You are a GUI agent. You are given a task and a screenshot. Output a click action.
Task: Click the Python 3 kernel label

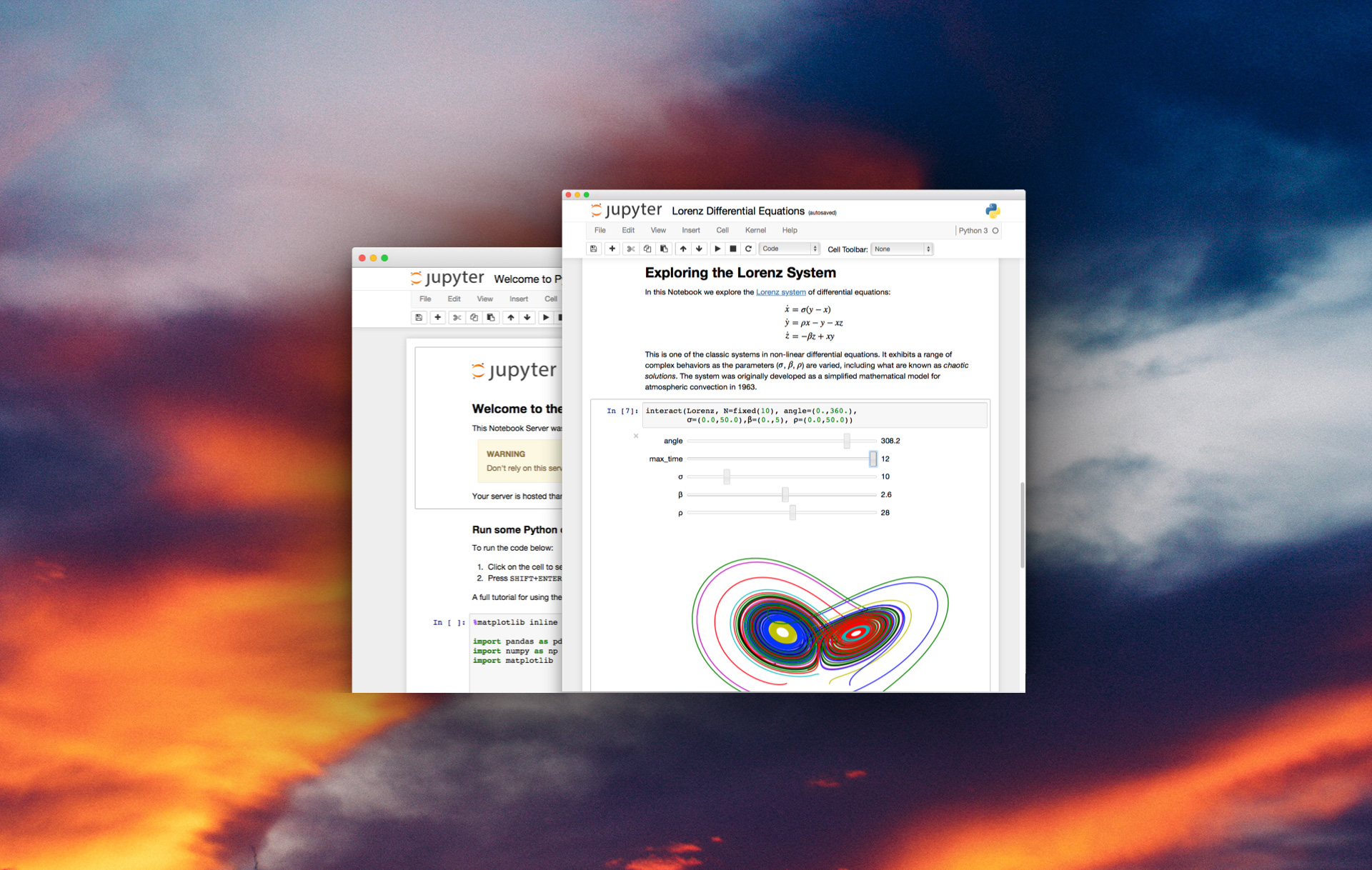973,231
